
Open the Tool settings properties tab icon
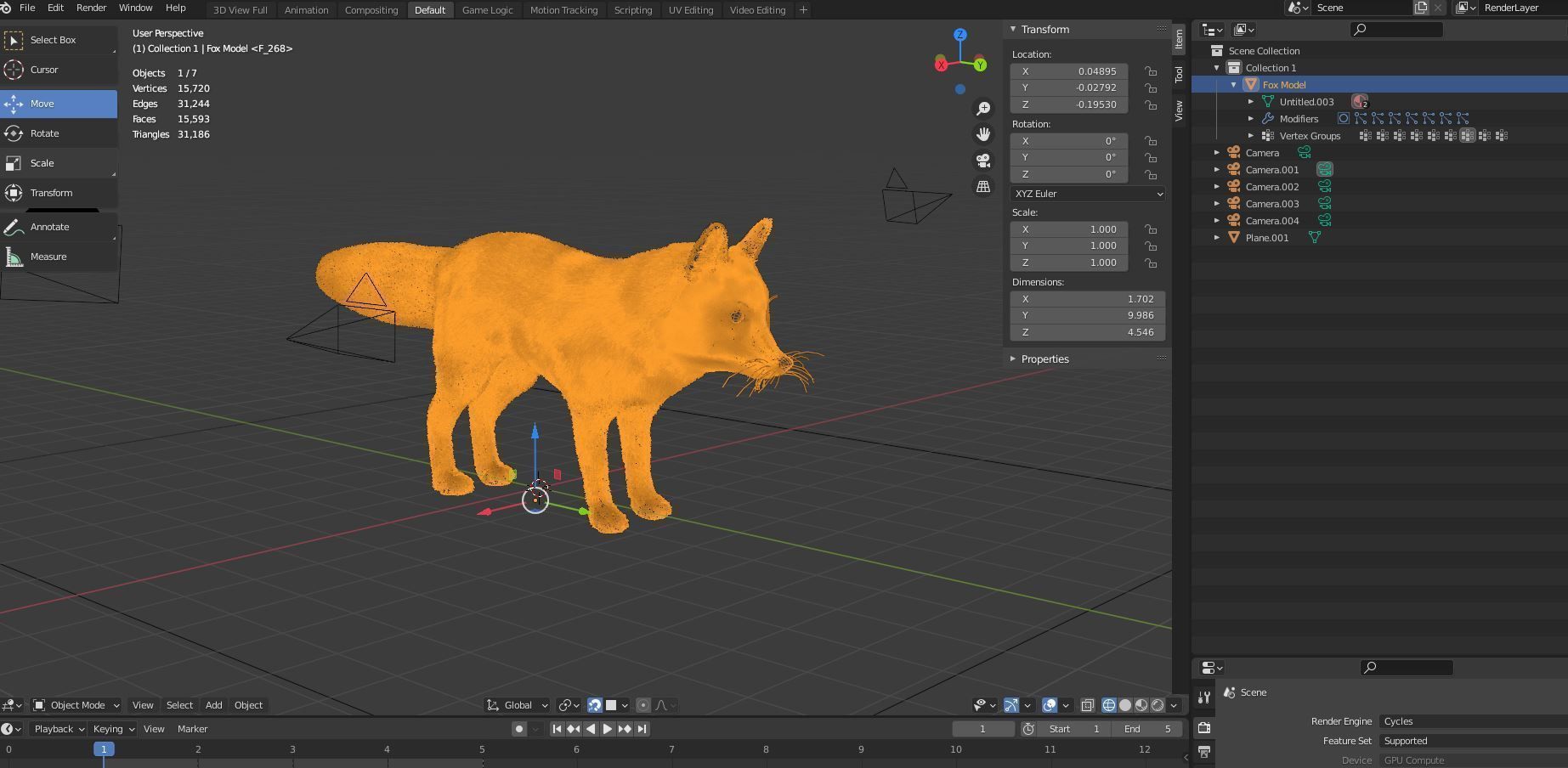(1204, 697)
